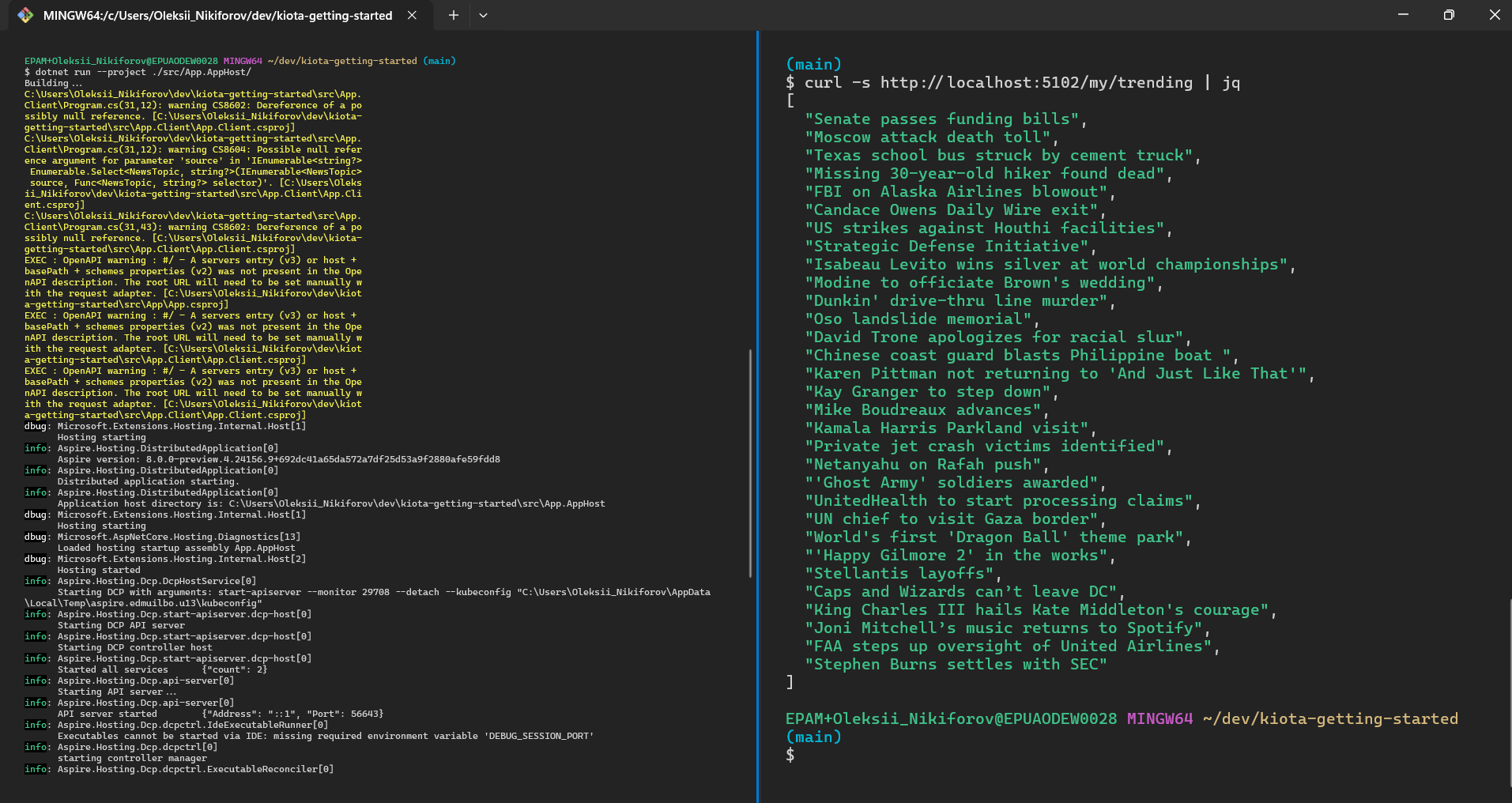Click "King Charles III hails Kate Middleton's courage"

[x=1040, y=609]
